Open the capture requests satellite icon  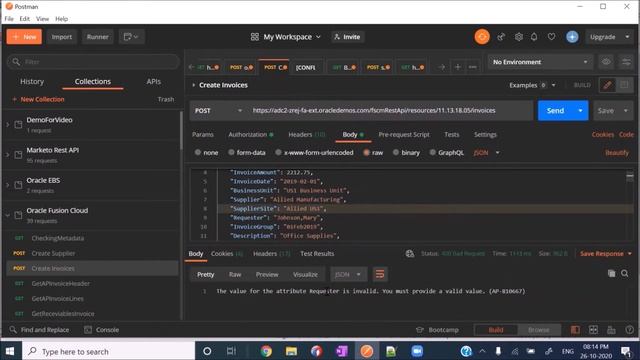[x=501, y=37]
